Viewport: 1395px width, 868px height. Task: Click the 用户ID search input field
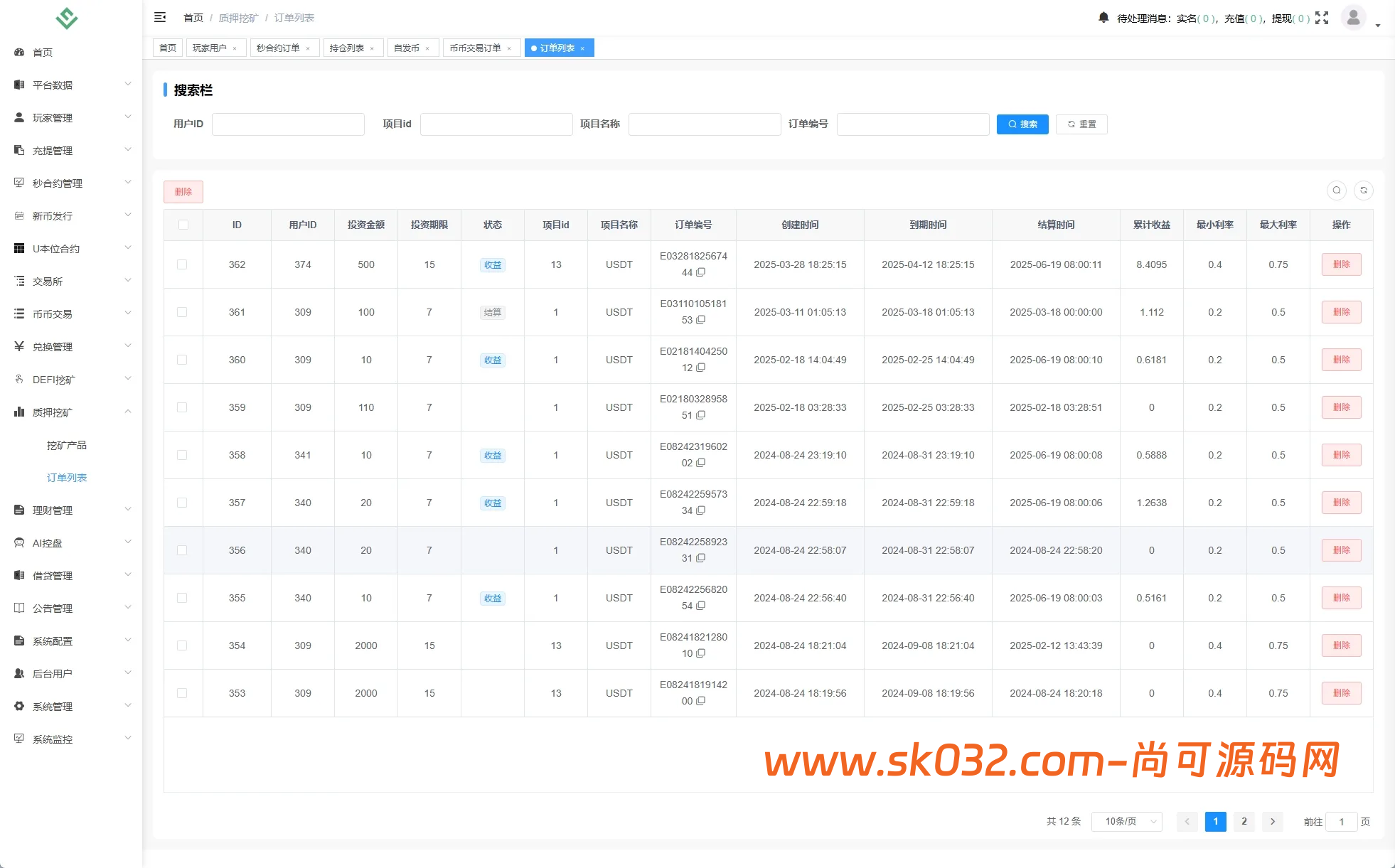tap(288, 124)
